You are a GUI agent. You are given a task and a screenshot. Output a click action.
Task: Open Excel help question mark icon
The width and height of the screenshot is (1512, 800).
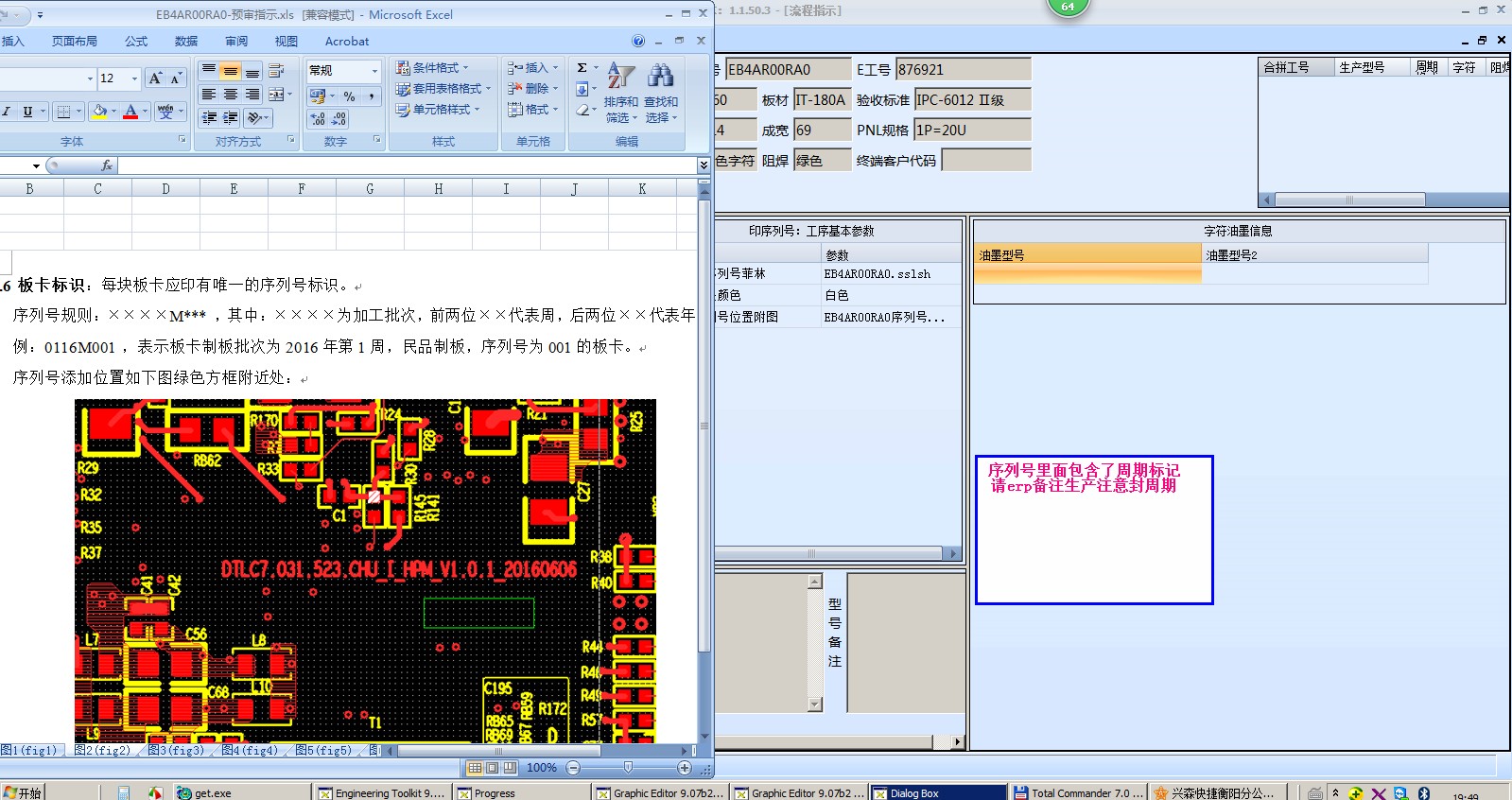click(x=638, y=42)
